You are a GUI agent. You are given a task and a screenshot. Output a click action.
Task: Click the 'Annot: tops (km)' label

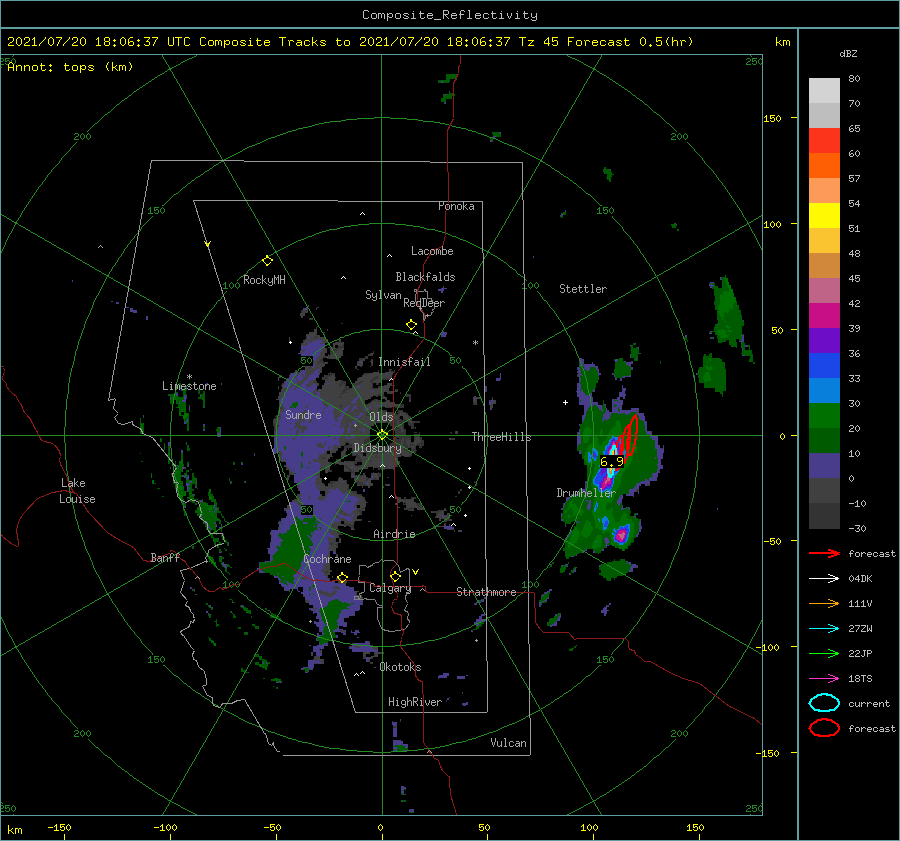tap(70, 67)
